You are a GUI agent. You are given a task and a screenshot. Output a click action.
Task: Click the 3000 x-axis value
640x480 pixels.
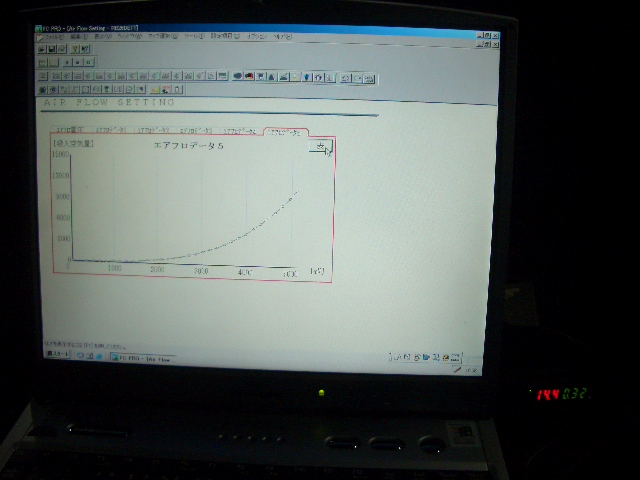click(201, 271)
